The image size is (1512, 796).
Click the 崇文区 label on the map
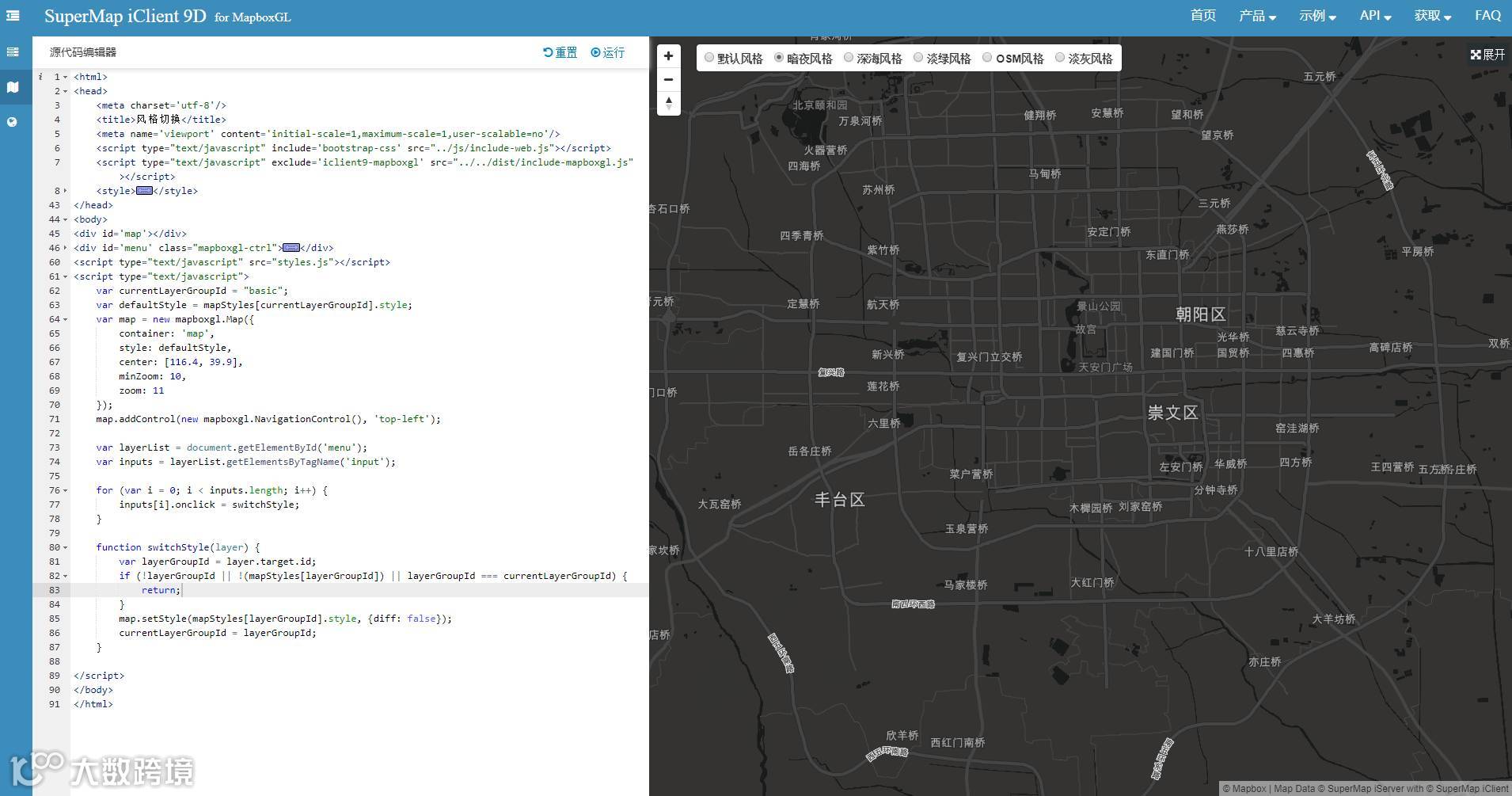[1173, 413]
